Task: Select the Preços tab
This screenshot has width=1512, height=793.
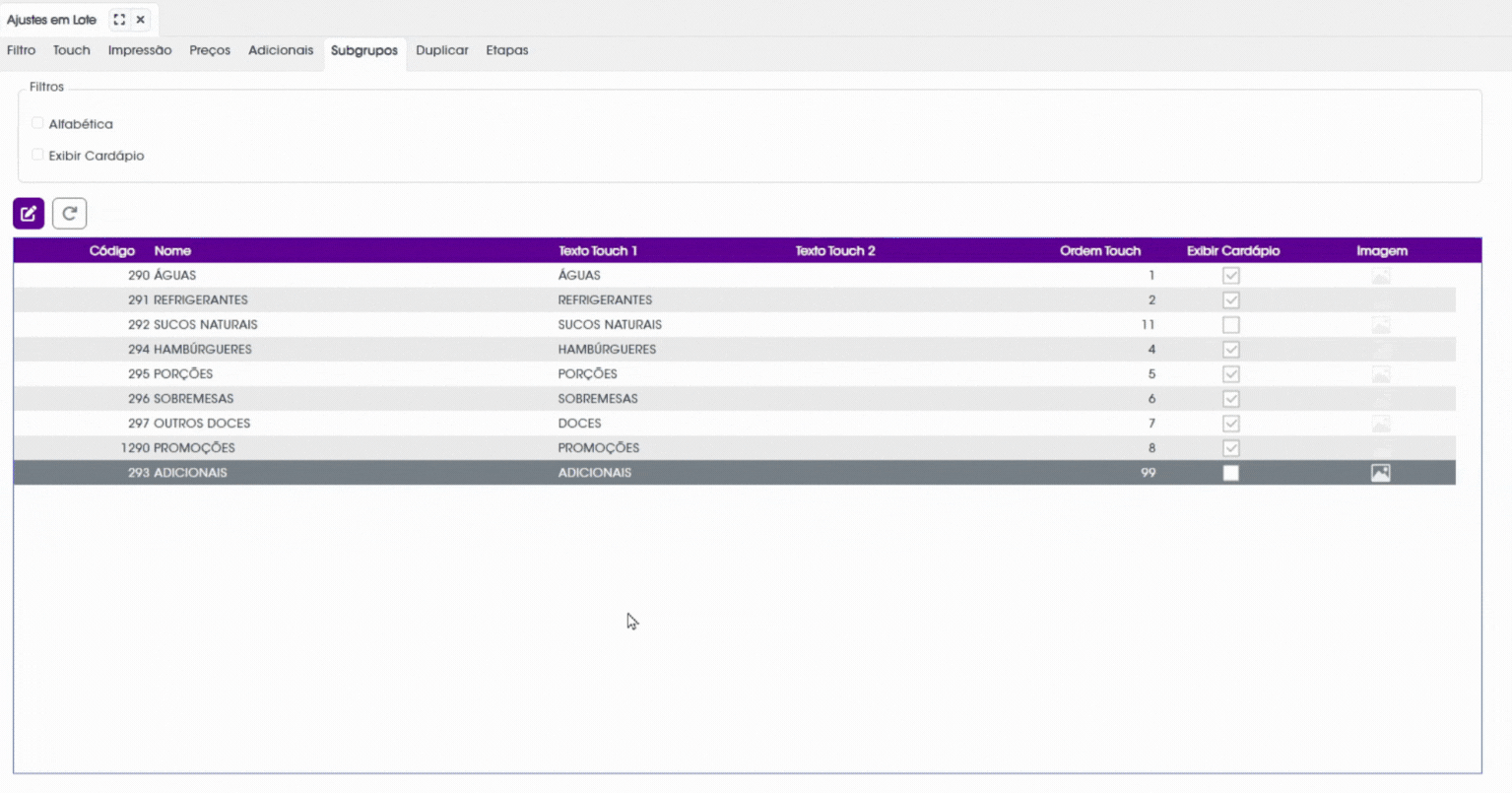Action: pos(210,50)
